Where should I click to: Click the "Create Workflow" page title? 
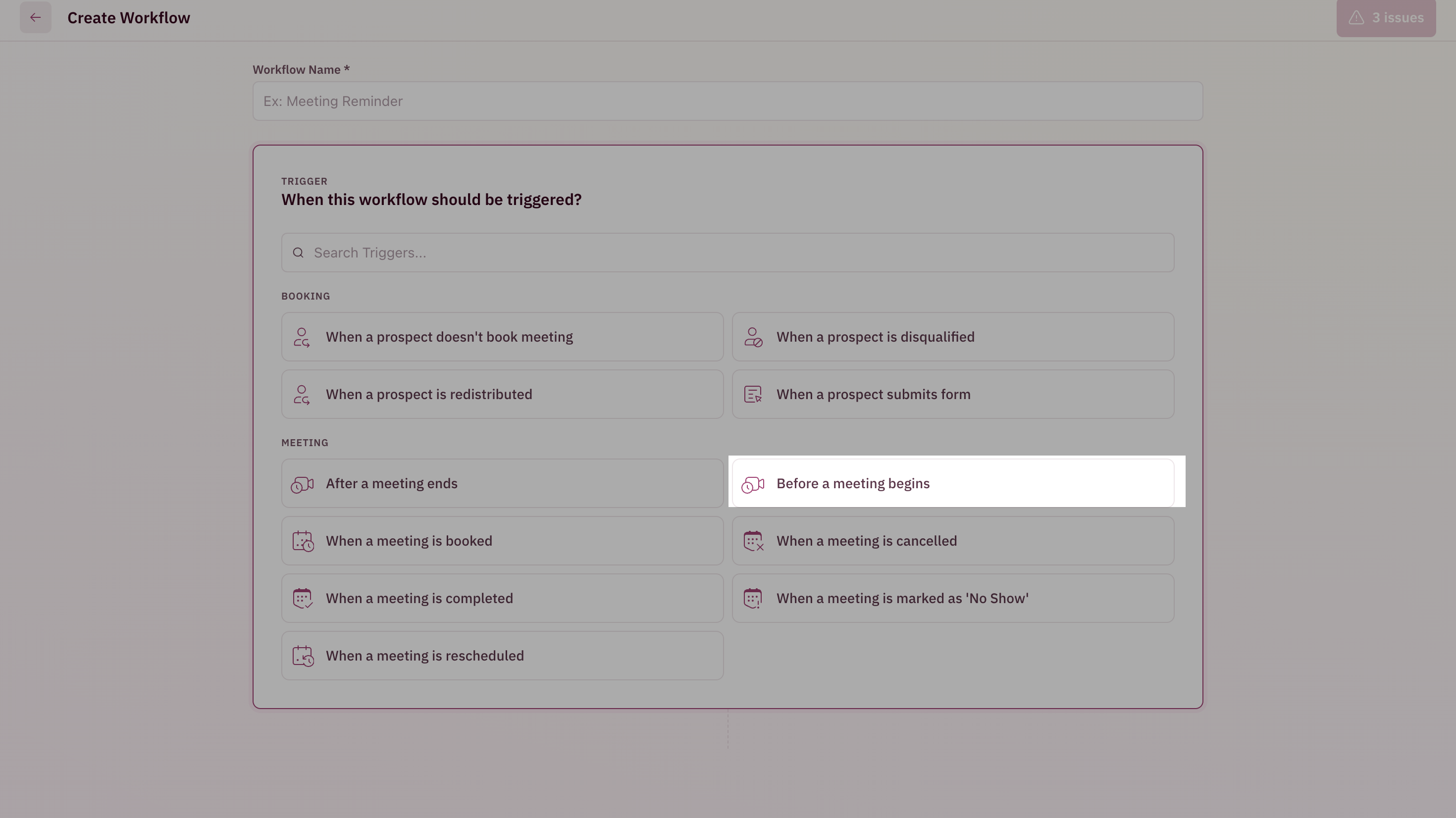click(x=129, y=18)
